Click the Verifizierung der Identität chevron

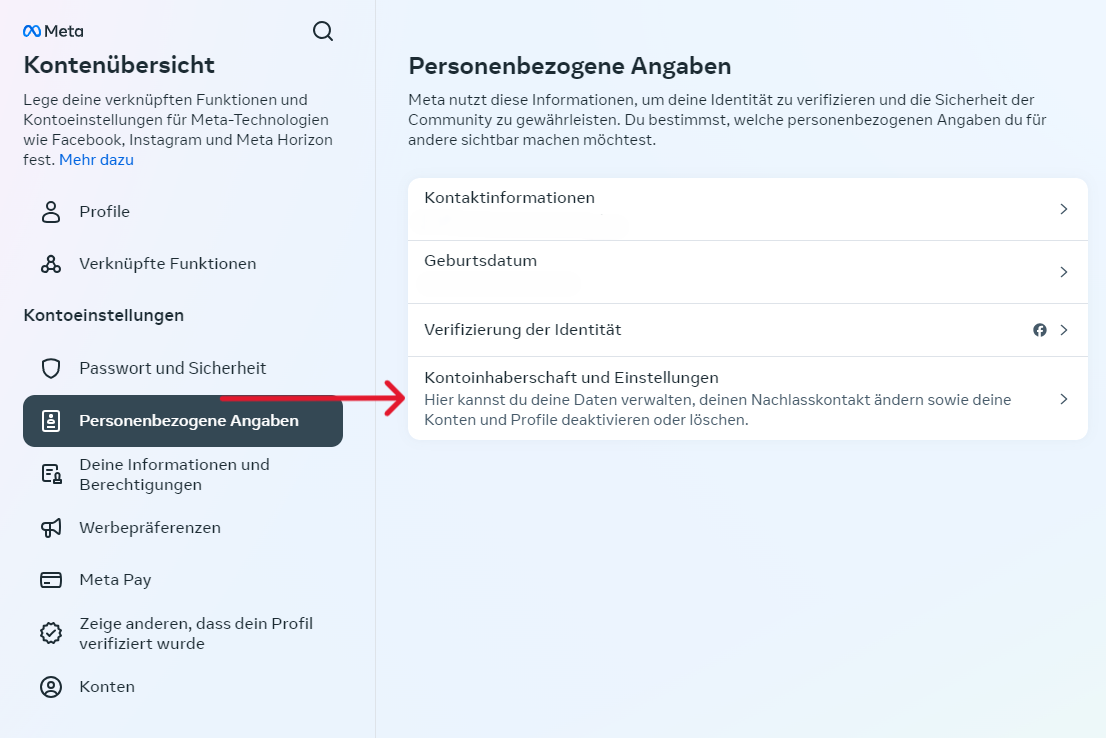(1064, 330)
